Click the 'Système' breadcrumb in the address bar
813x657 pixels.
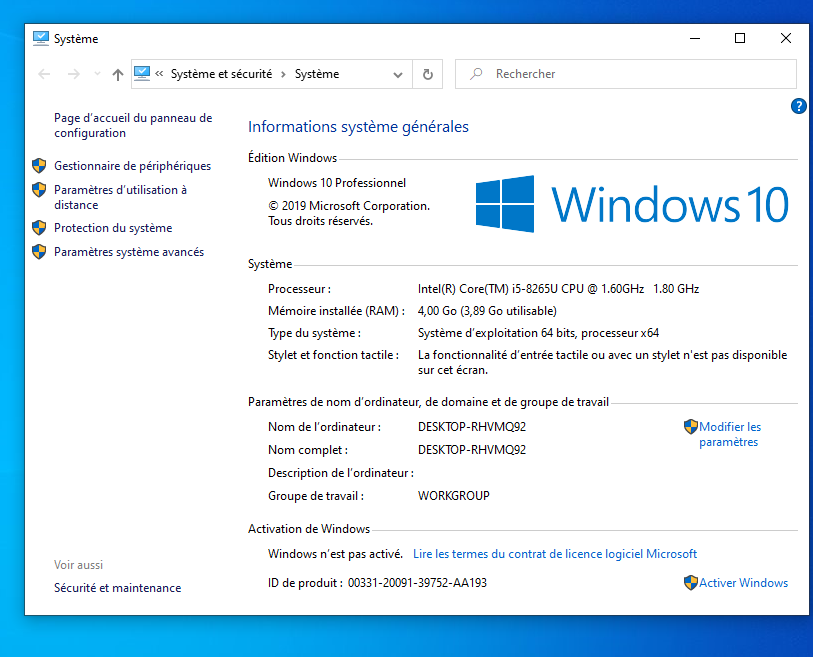pos(317,74)
